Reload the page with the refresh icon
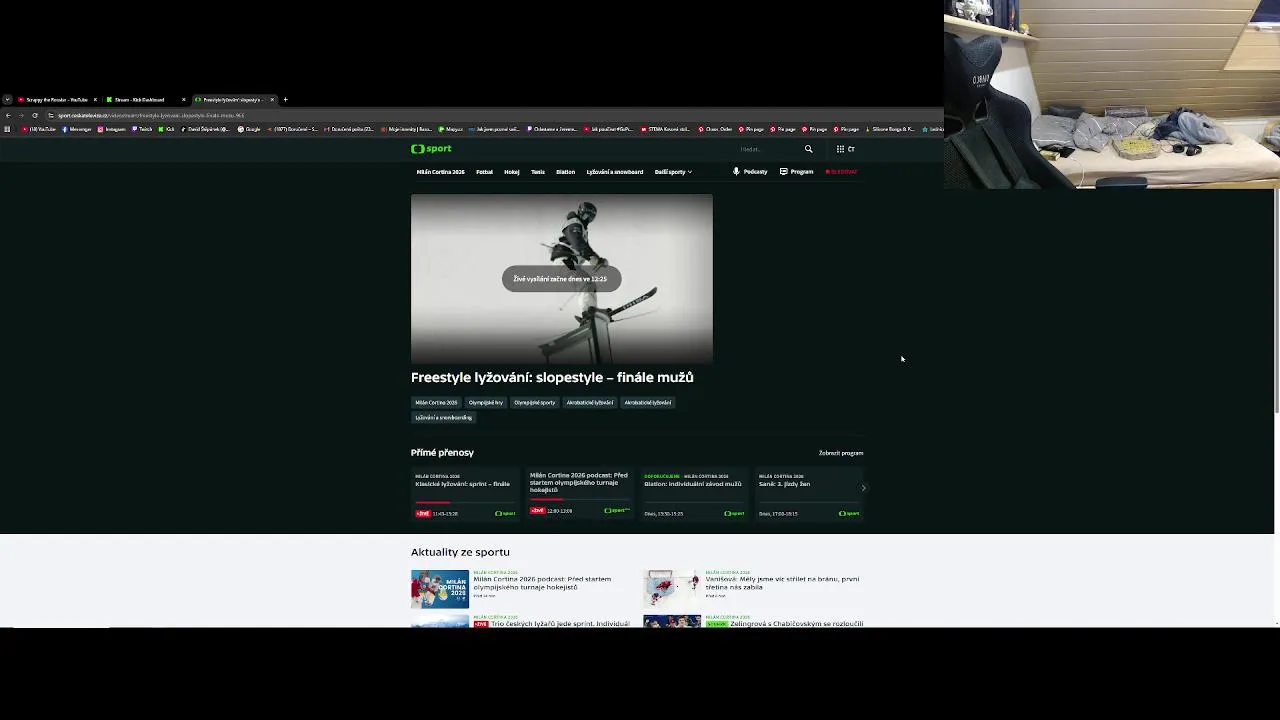The image size is (1280, 720). [x=35, y=115]
